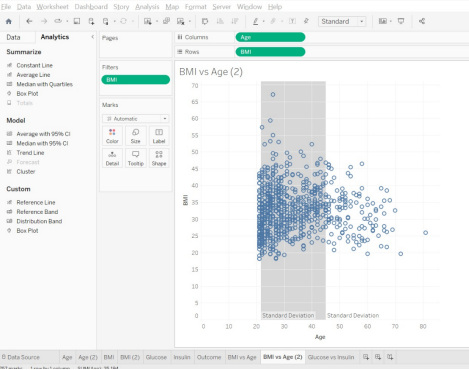Click the share workbook icon
This screenshot has width=469, height=370.
pyautogui.click(x=422, y=21)
